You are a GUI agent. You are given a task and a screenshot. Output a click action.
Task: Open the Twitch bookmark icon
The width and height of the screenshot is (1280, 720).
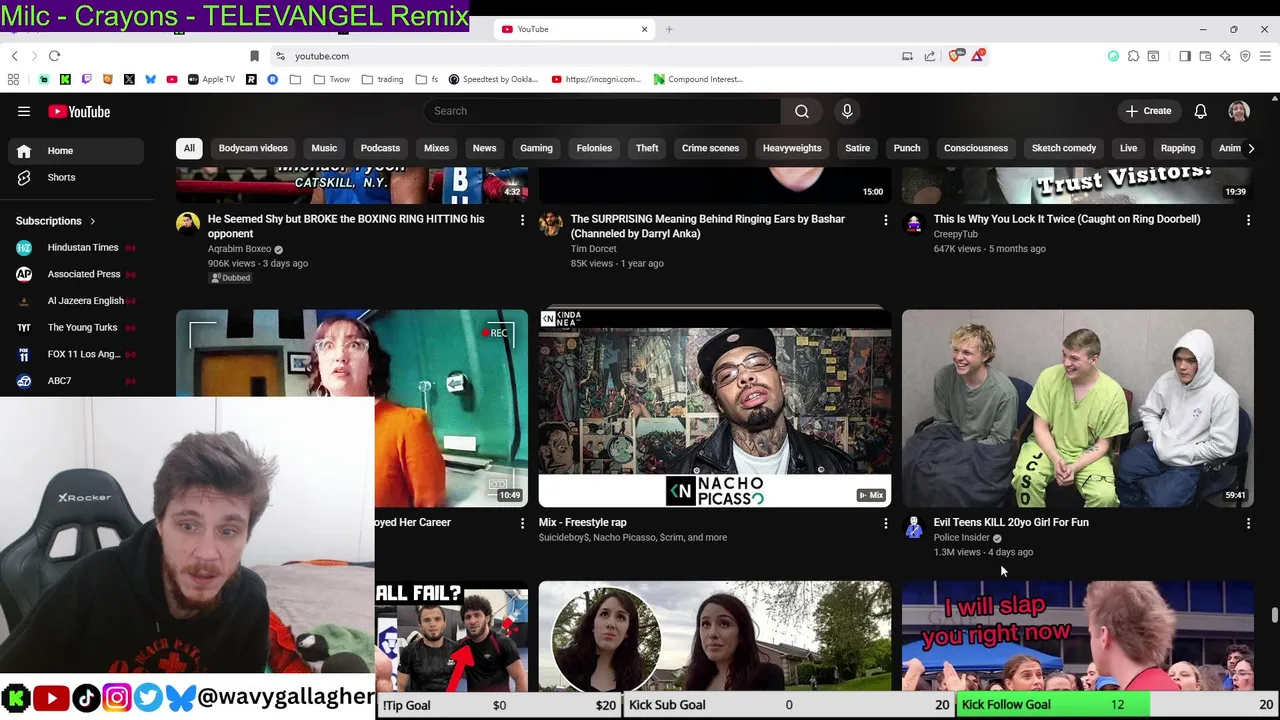coord(86,79)
